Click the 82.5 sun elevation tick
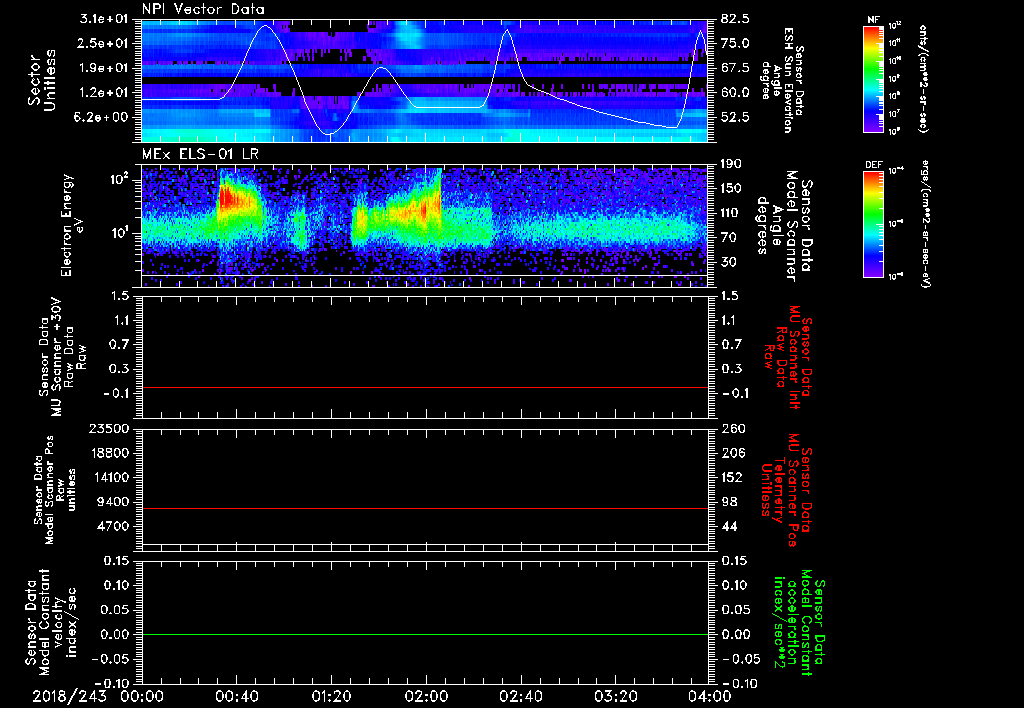 (x=735, y=19)
